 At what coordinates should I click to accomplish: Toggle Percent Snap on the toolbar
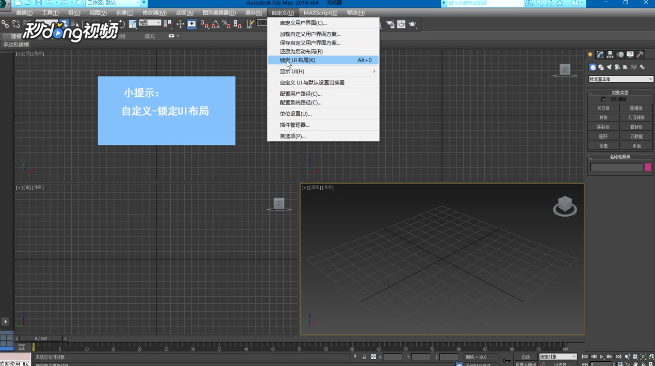click(226, 24)
